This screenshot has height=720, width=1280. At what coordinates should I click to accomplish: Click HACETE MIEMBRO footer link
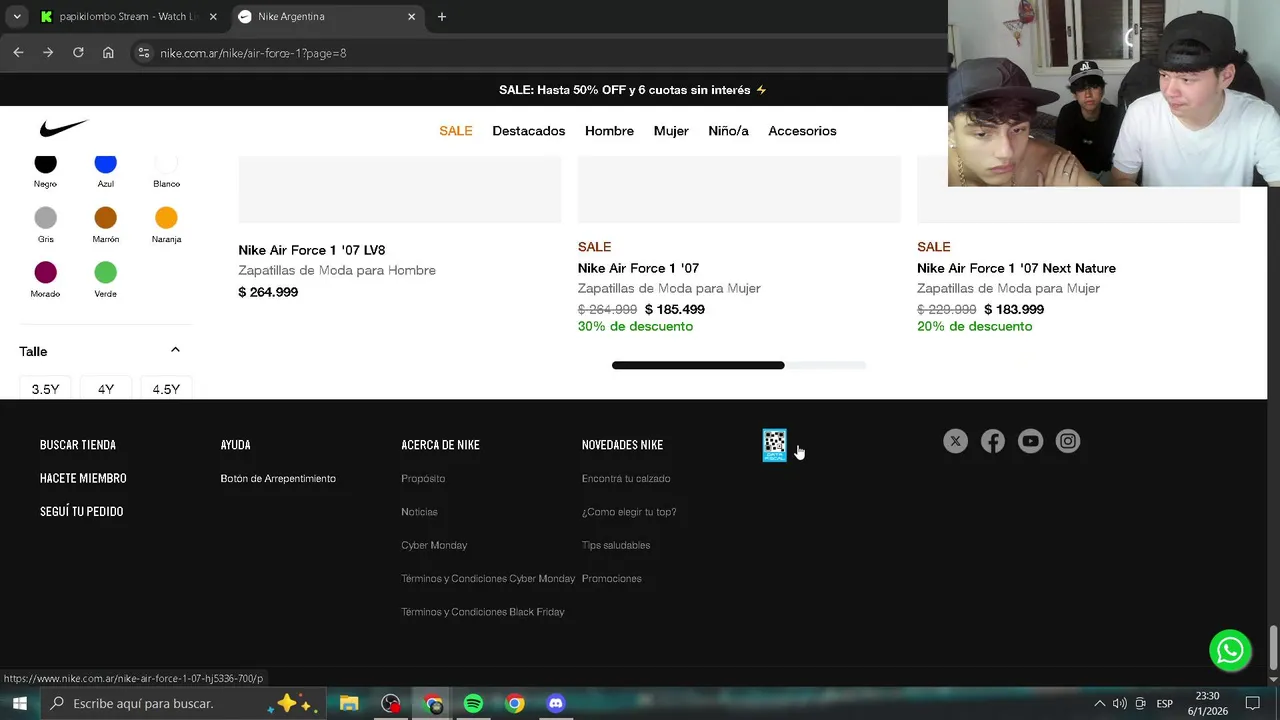point(83,478)
